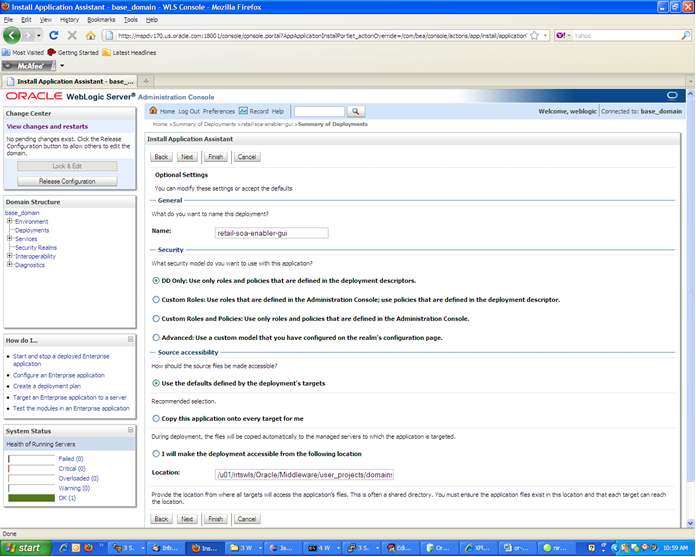
Task: Open View changes and restarts link
Action: click(x=47, y=126)
